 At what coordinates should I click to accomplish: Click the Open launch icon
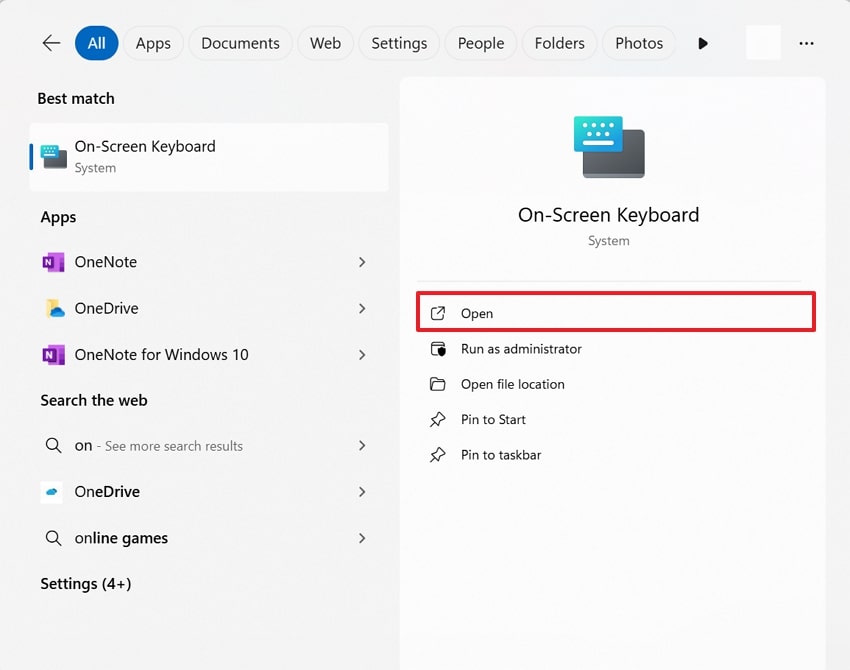437,313
